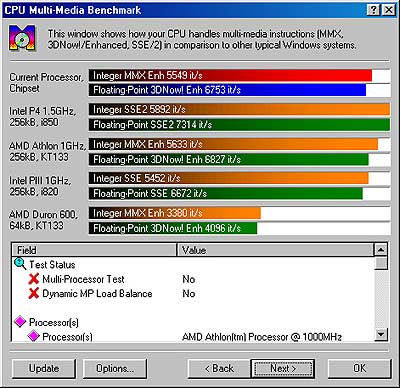Open the Options dialog

click(115, 368)
